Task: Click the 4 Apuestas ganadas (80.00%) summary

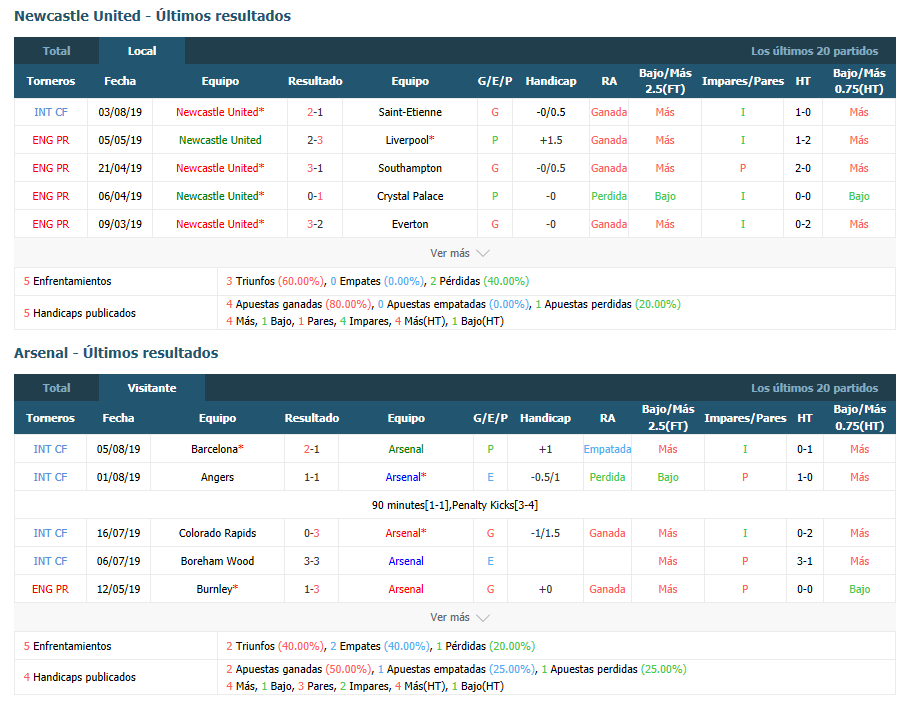Action: coord(299,304)
